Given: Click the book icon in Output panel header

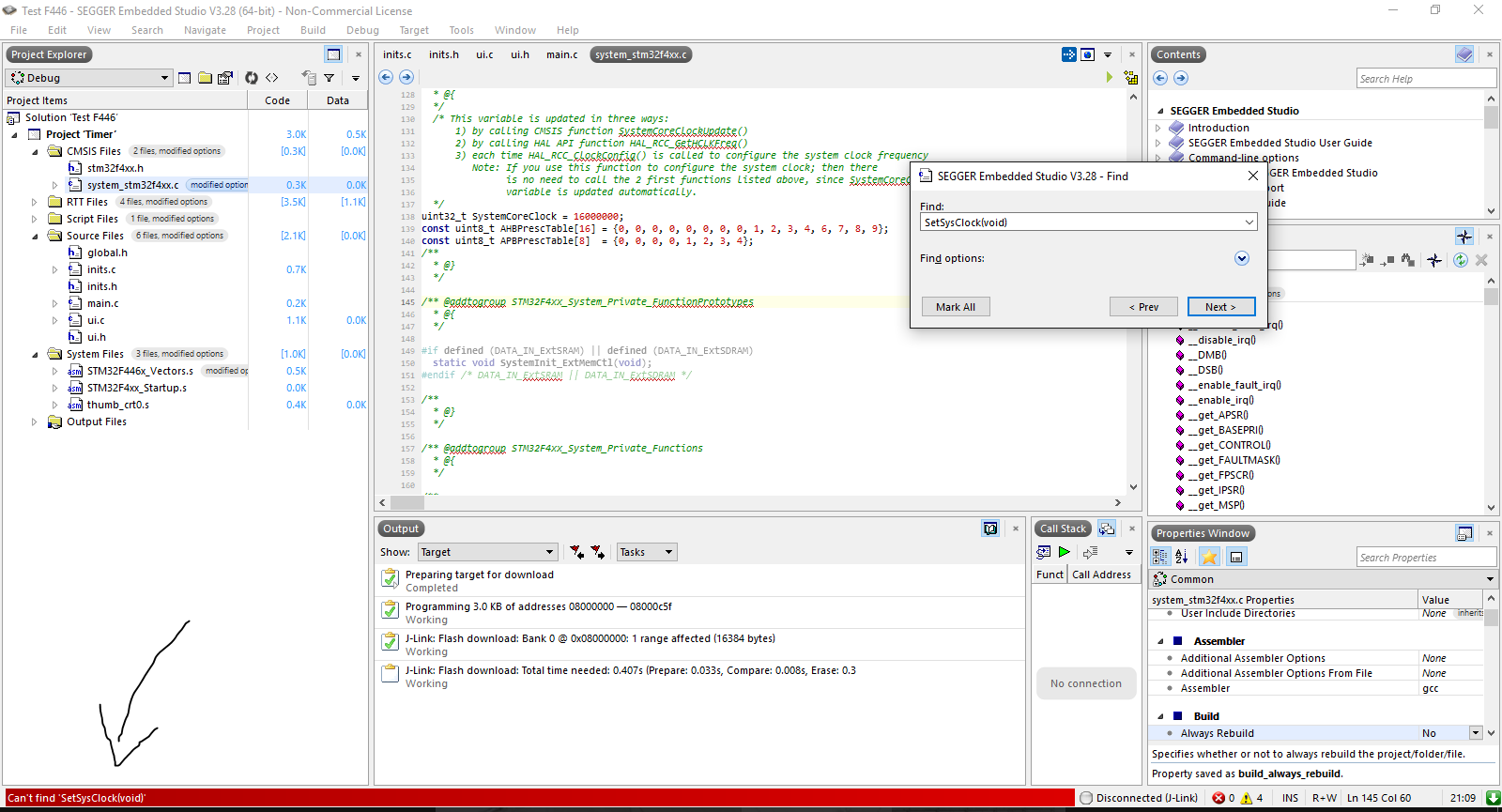Looking at the screenshot, I should click(x=990, y=529).
